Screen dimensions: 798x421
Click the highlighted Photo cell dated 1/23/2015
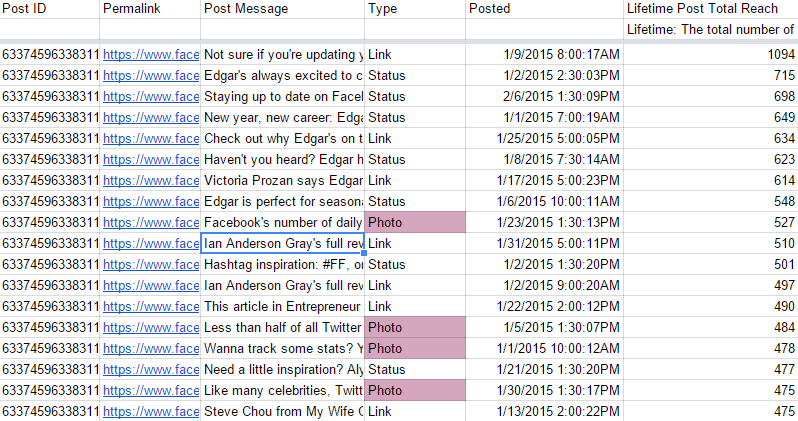[x=415, y=222]
